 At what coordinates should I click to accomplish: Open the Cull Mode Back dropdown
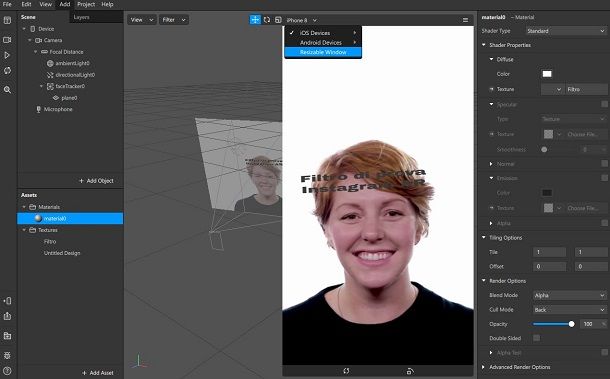[570, 310]
